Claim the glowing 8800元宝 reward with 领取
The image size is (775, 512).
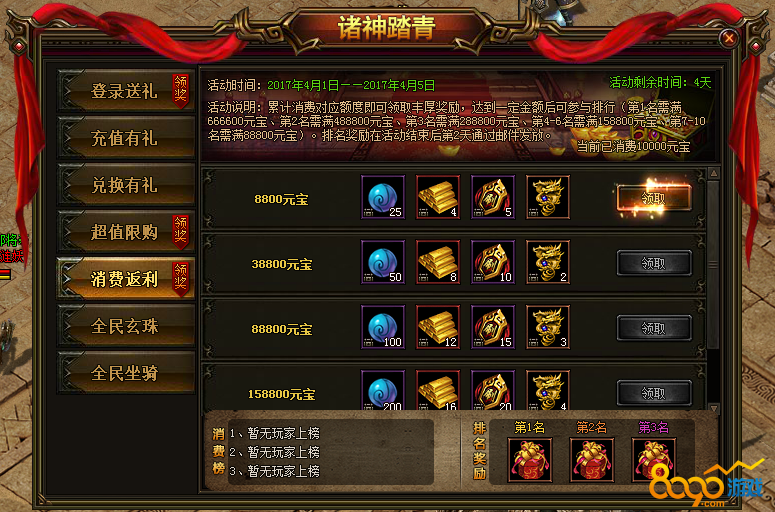click(653, 198)
